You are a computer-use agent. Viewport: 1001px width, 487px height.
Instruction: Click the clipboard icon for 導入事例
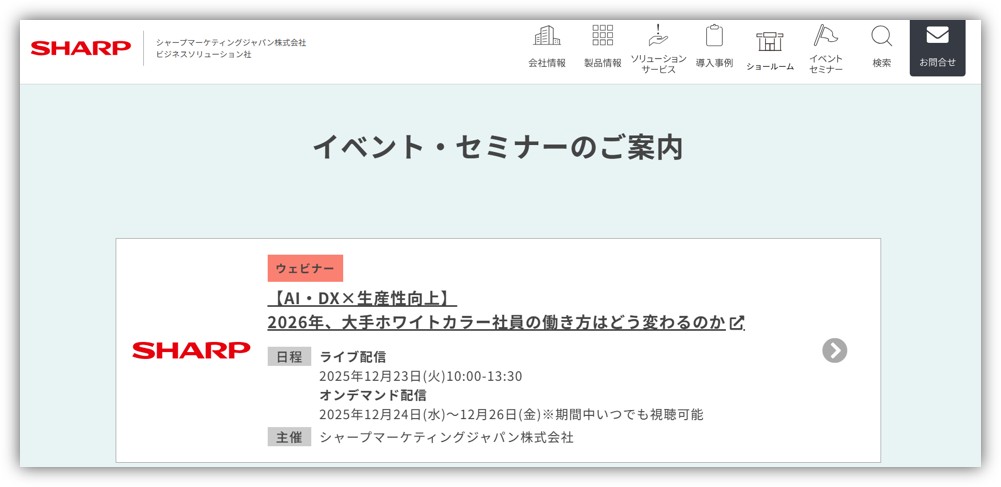click(714, 36)
